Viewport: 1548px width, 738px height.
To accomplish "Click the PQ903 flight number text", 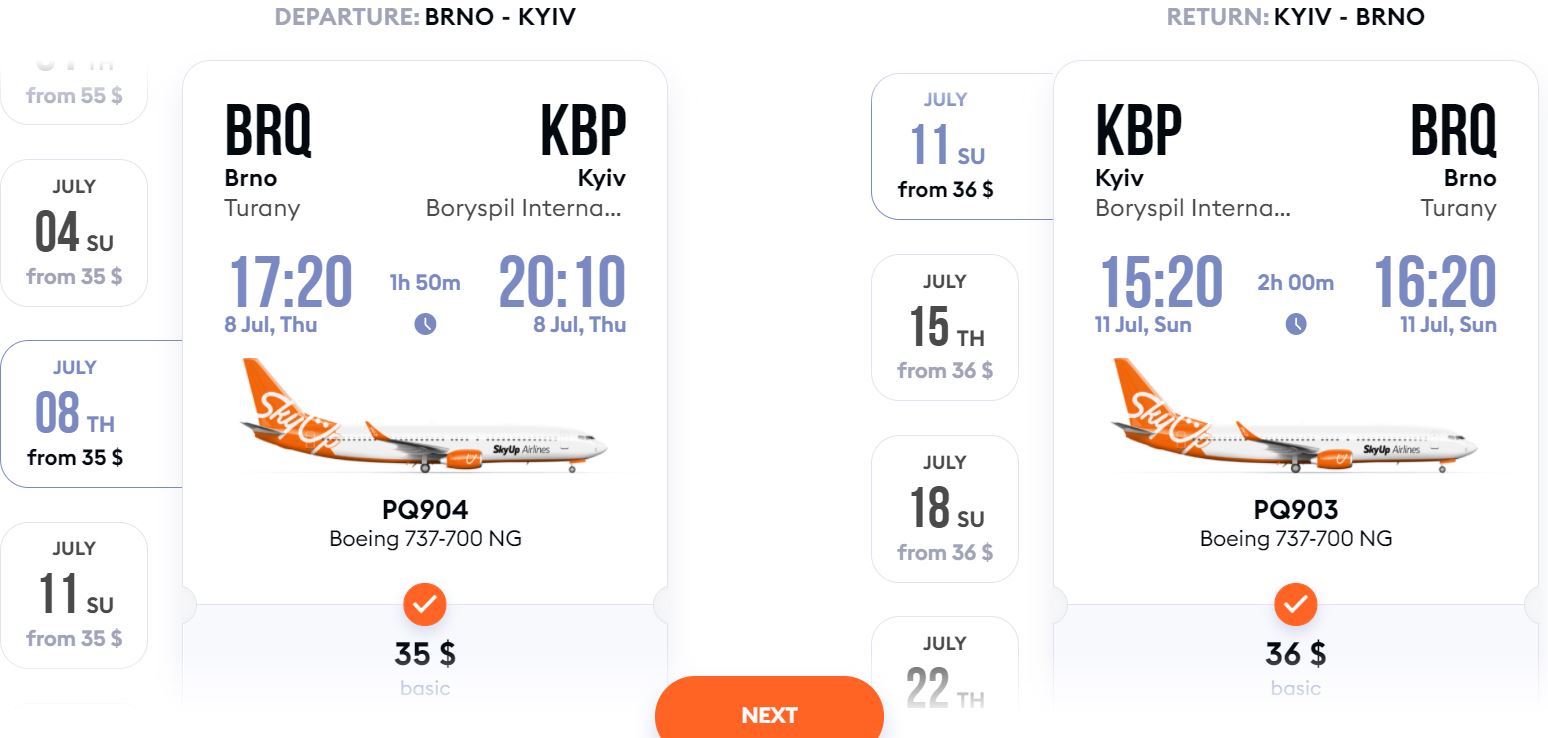I will 1296,510.
